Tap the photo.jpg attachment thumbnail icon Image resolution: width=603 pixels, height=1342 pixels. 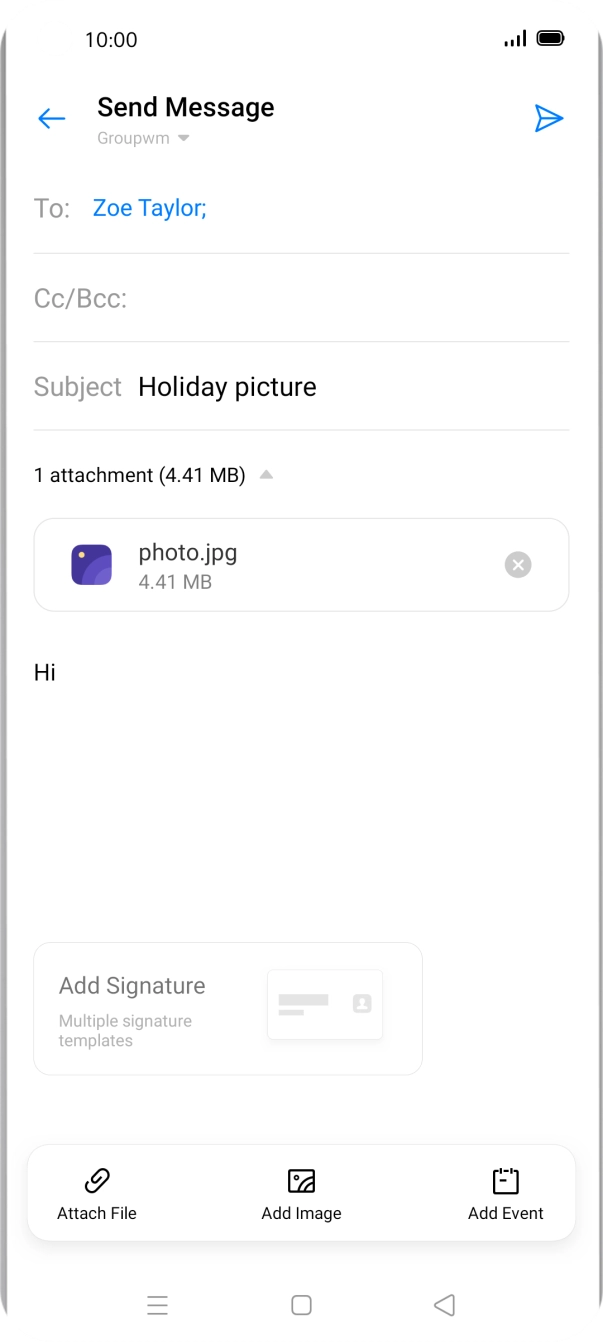click(x=91, y=564)
